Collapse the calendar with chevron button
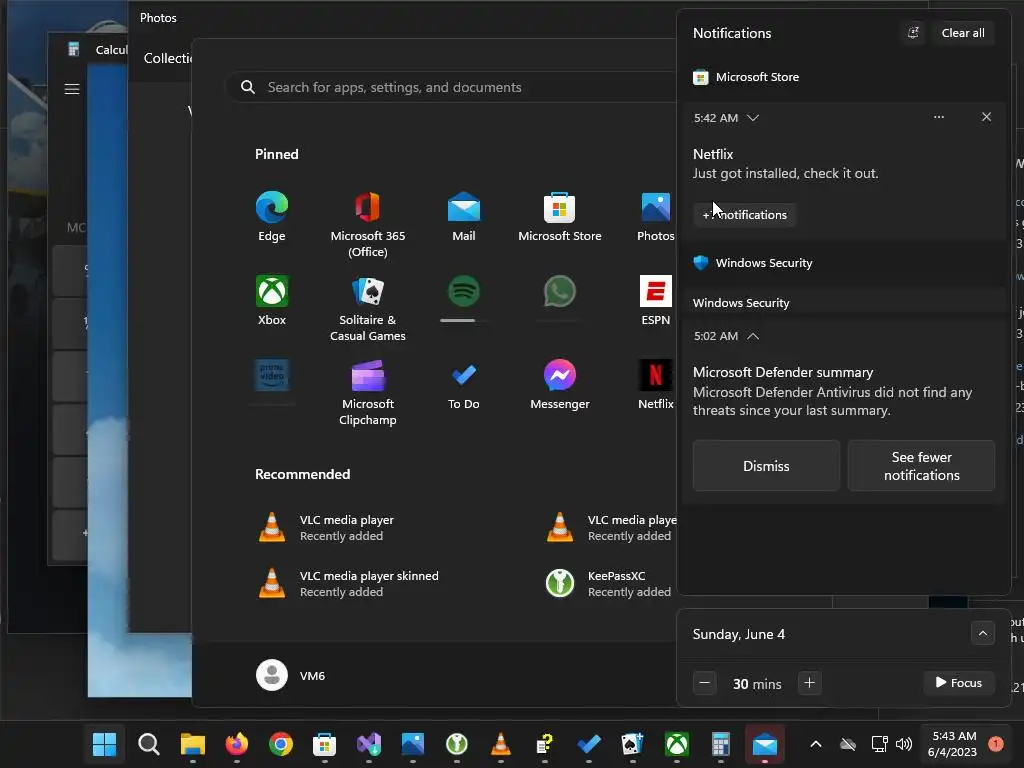1024x768 pixels. pyautogui.click(x=982, y=633)
